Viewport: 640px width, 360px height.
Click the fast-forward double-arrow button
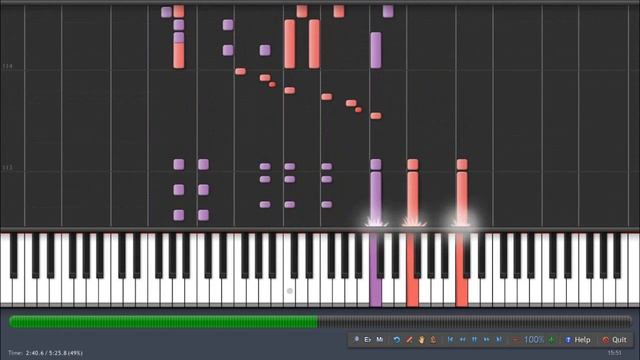coord(487,340)
